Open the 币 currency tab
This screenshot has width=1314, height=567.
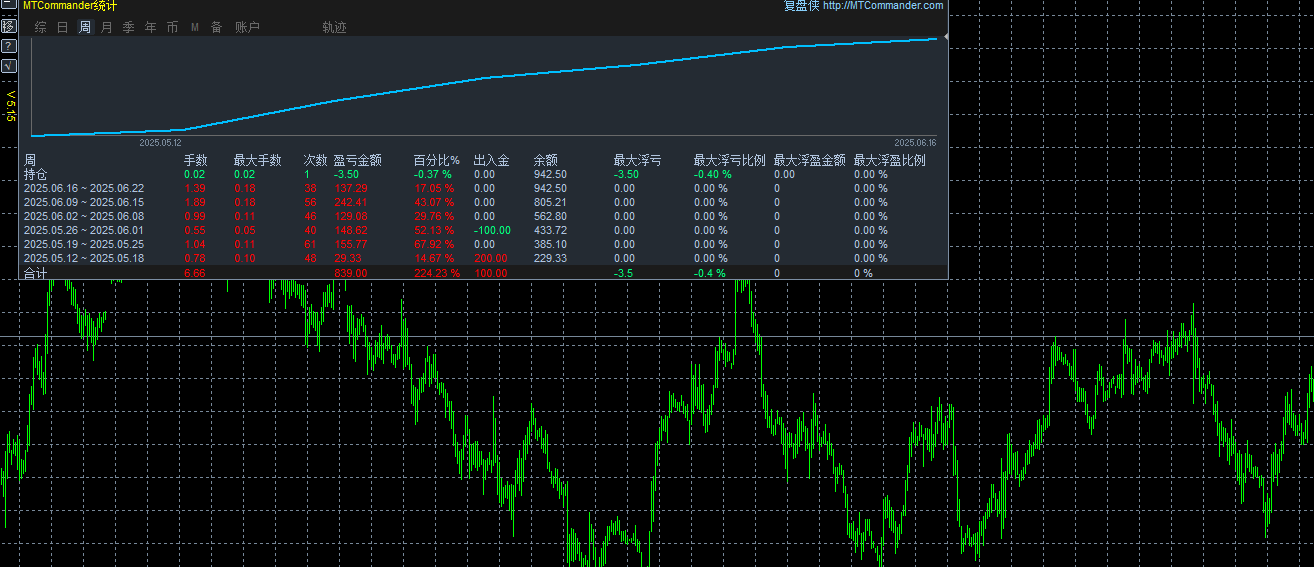172,27
